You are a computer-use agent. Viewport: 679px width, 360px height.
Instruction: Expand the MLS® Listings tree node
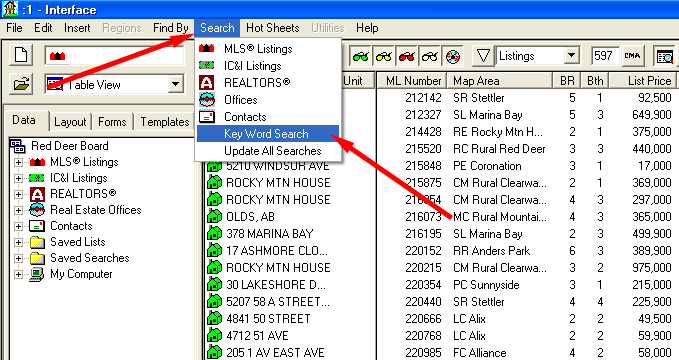tap(18, 162)
